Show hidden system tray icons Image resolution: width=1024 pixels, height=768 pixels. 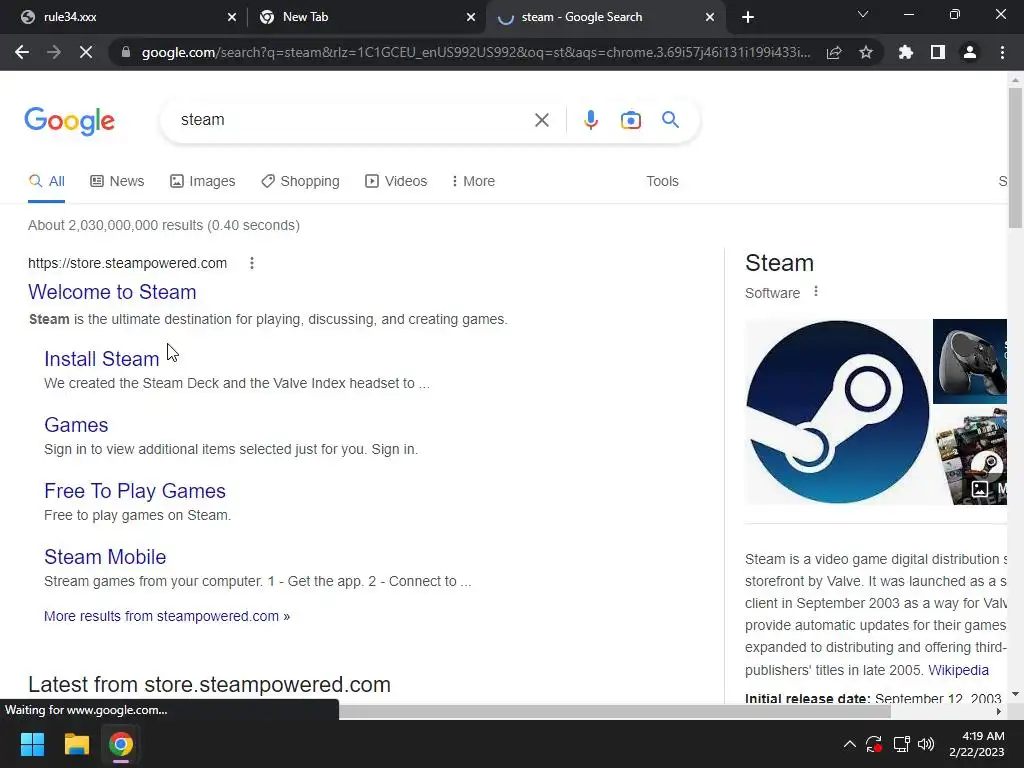point(850,744)
